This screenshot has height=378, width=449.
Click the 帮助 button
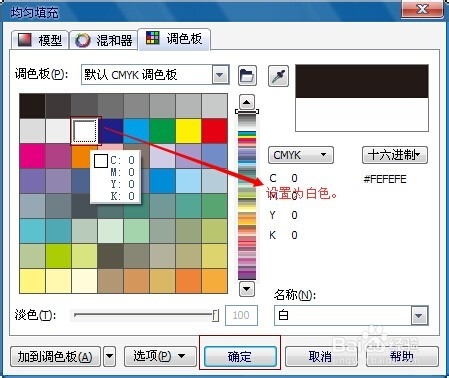click(x=402, y=356)
